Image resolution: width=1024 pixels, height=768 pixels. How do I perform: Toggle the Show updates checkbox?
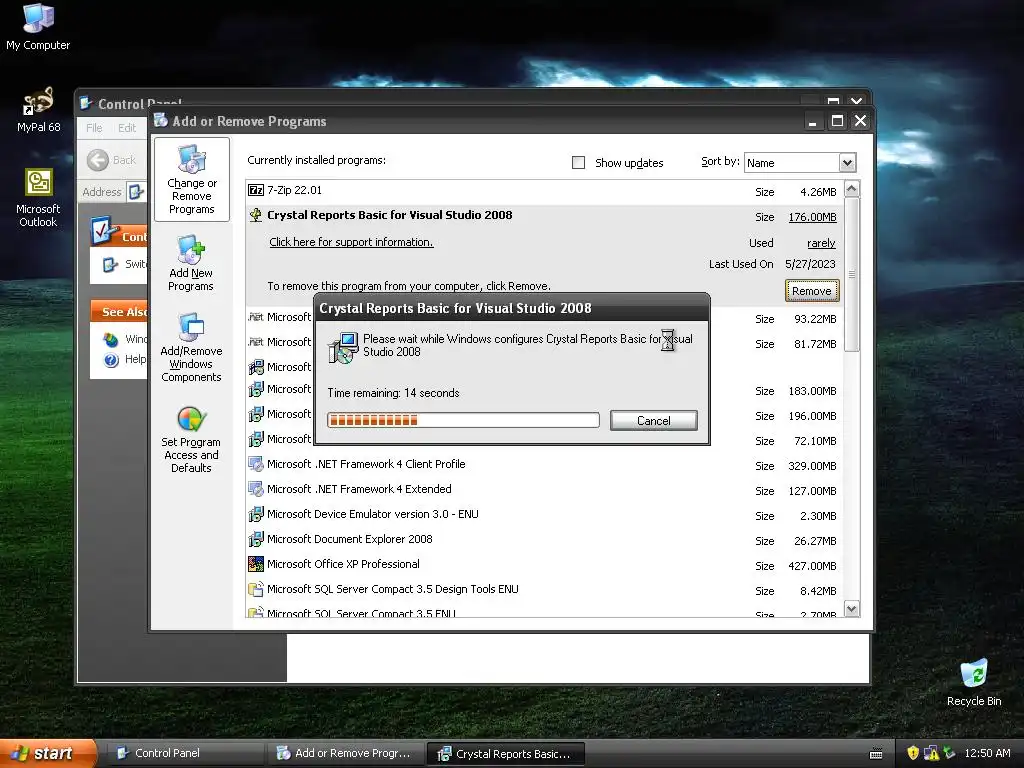pos(579,163)
